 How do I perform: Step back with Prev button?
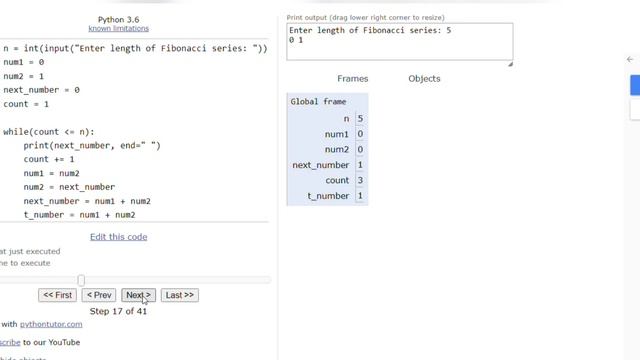pos(99,295)
